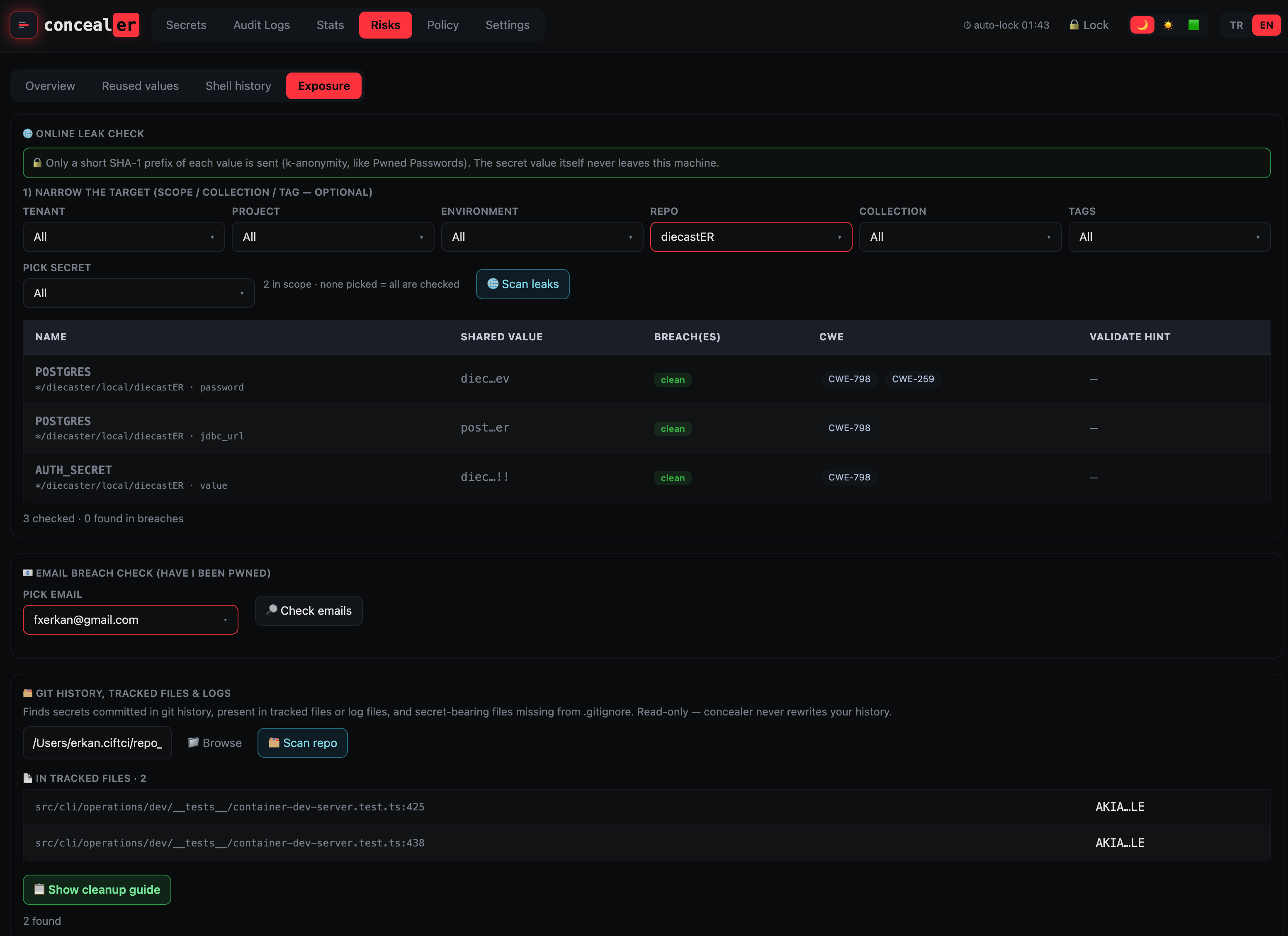Click CWE-798 badge in POSTGRES password row
This screenshot has width=1288, height=936.
click(849, 378)
